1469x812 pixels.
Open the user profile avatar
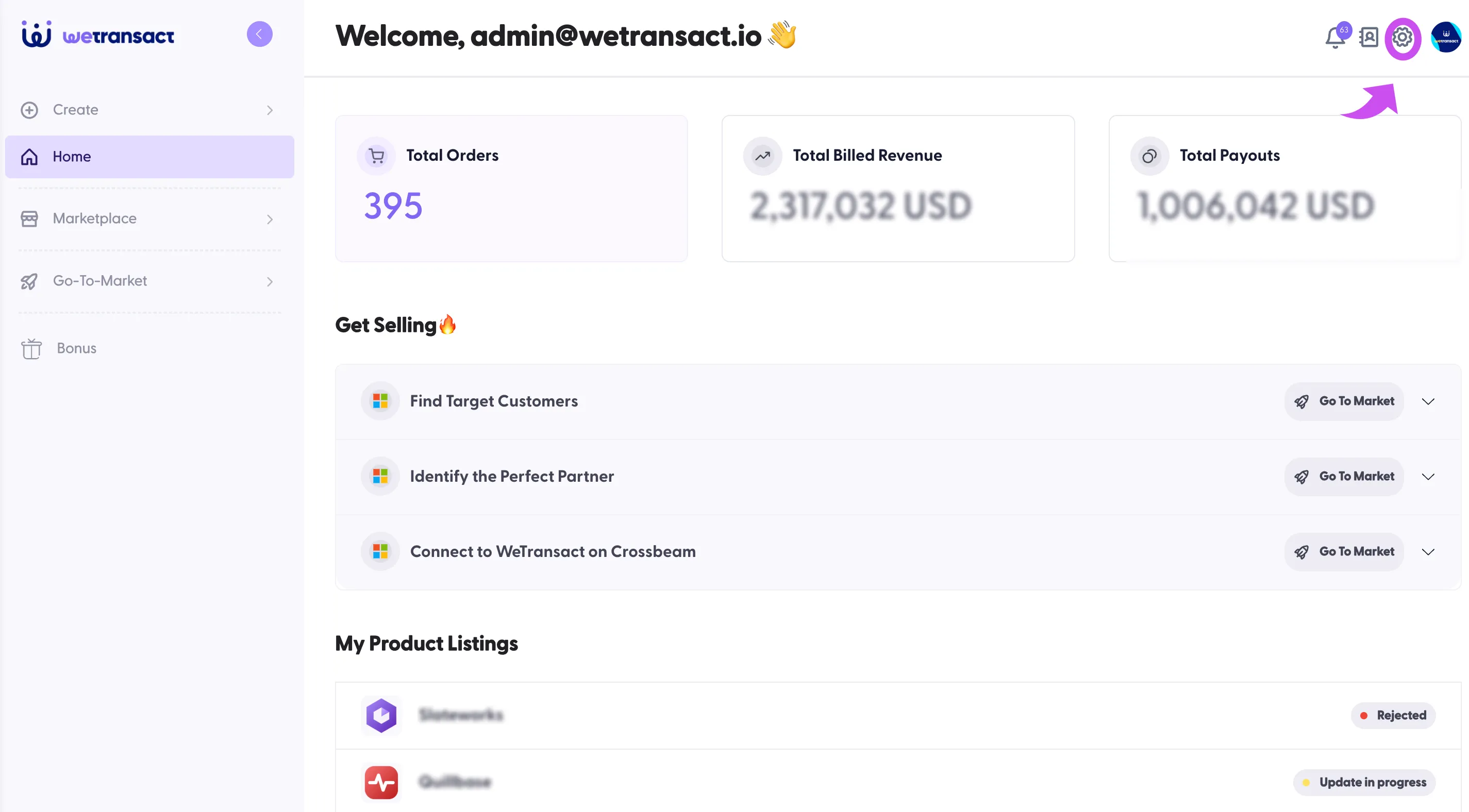point(1446,38)
